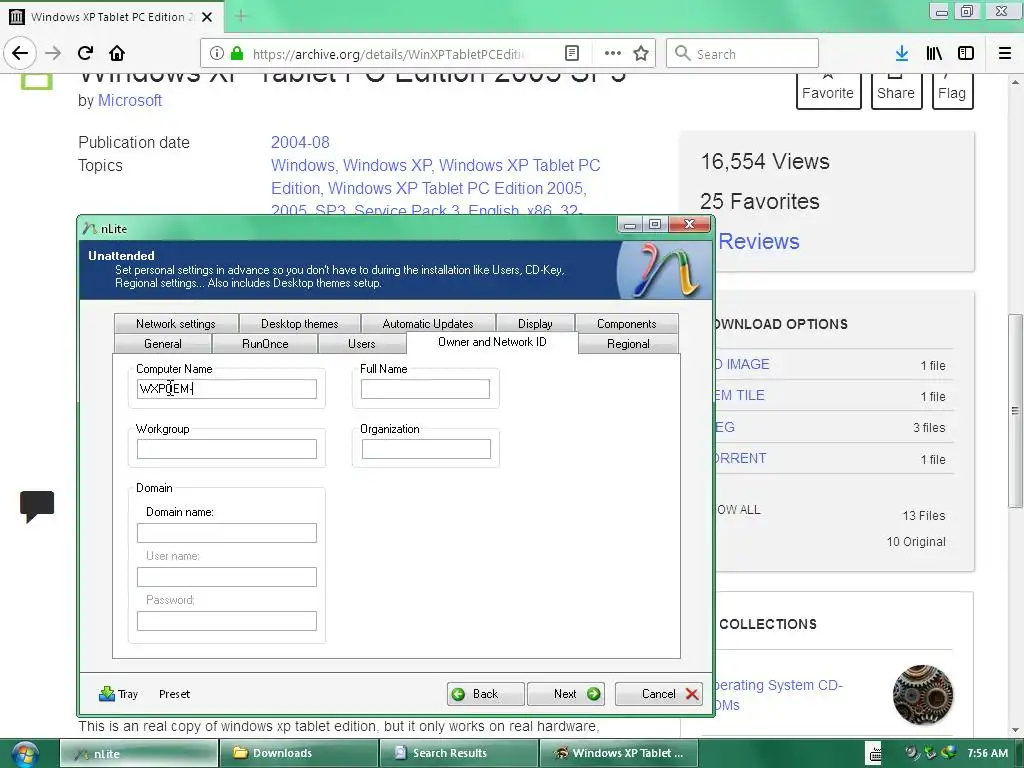Click the nLite title bar logo icon

[x=90, y=229]
